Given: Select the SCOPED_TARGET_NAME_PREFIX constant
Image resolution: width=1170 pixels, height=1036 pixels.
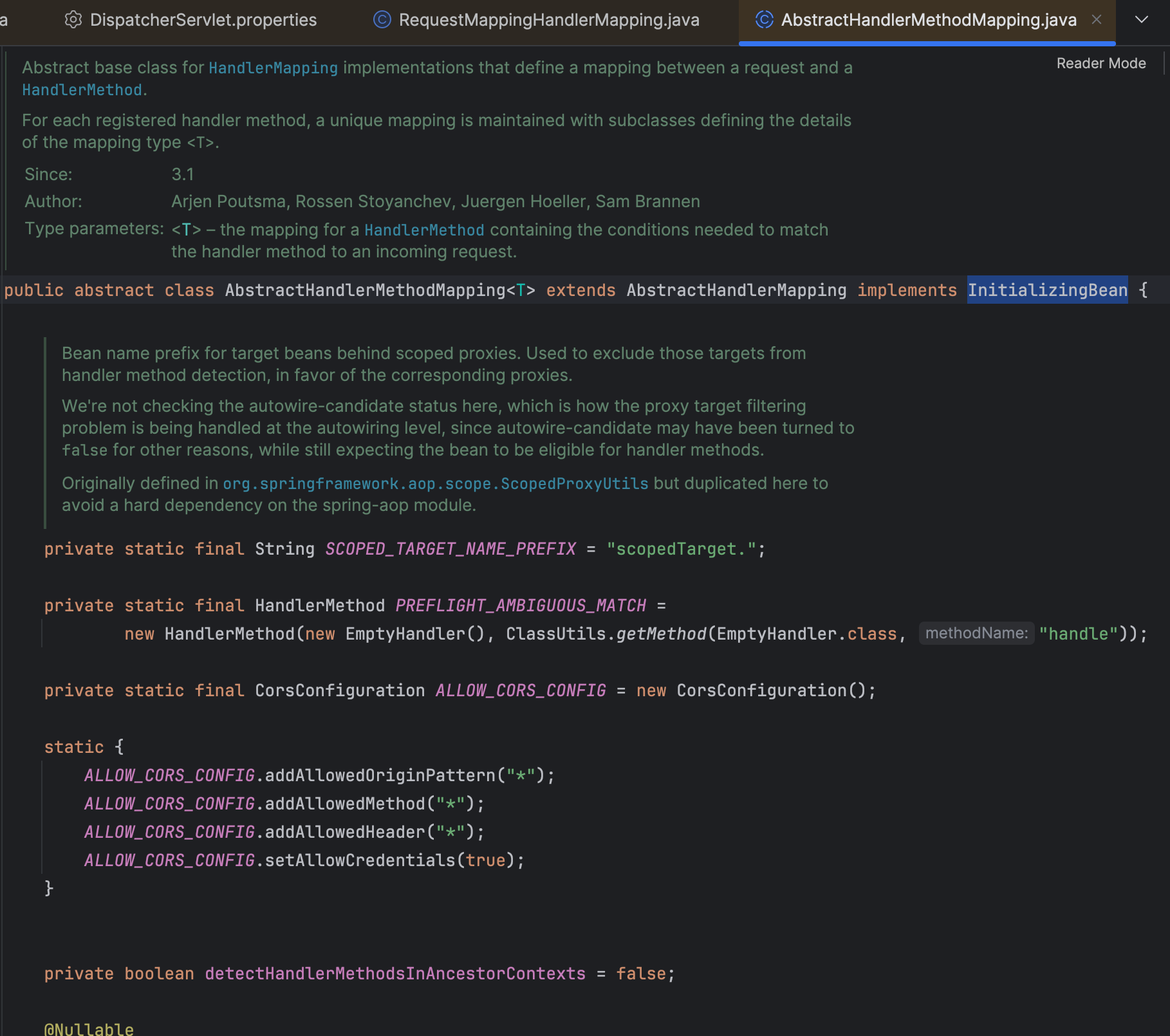Looking at the screenshot, I should (x=450, y=549).
